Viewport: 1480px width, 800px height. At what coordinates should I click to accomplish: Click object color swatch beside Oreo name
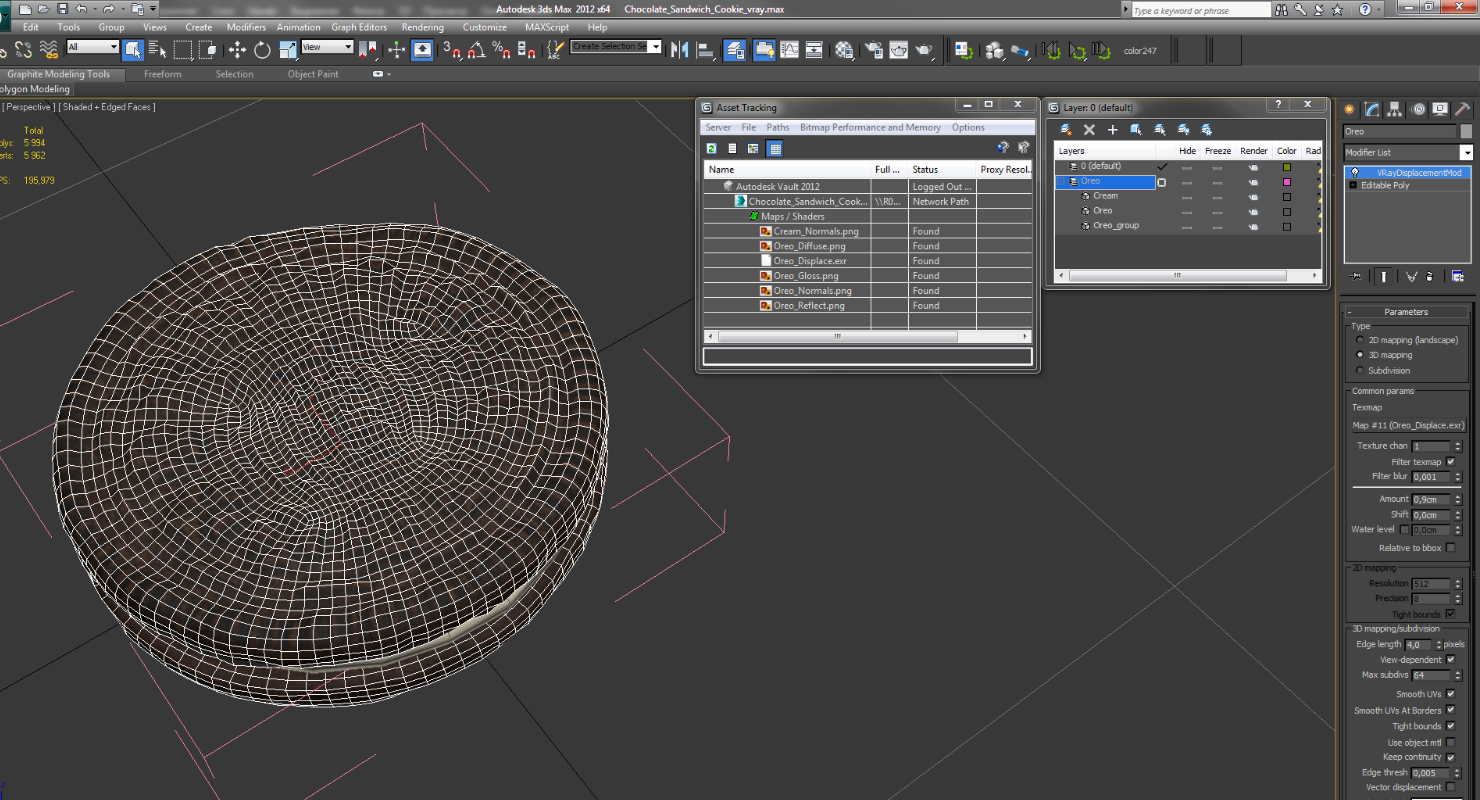(1466, 131)
